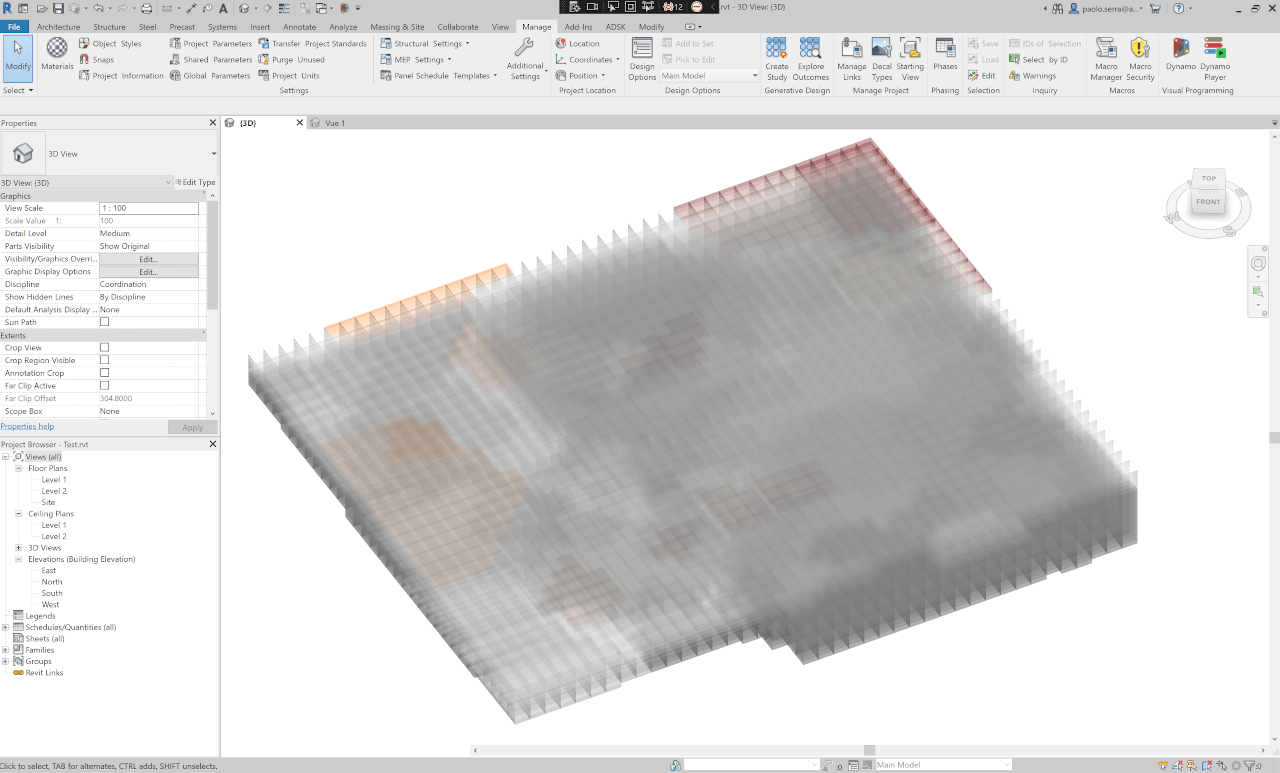Switch to the Annotate ribbon tab
Viewport: 1280px width, 773px height.
(299, 27)
